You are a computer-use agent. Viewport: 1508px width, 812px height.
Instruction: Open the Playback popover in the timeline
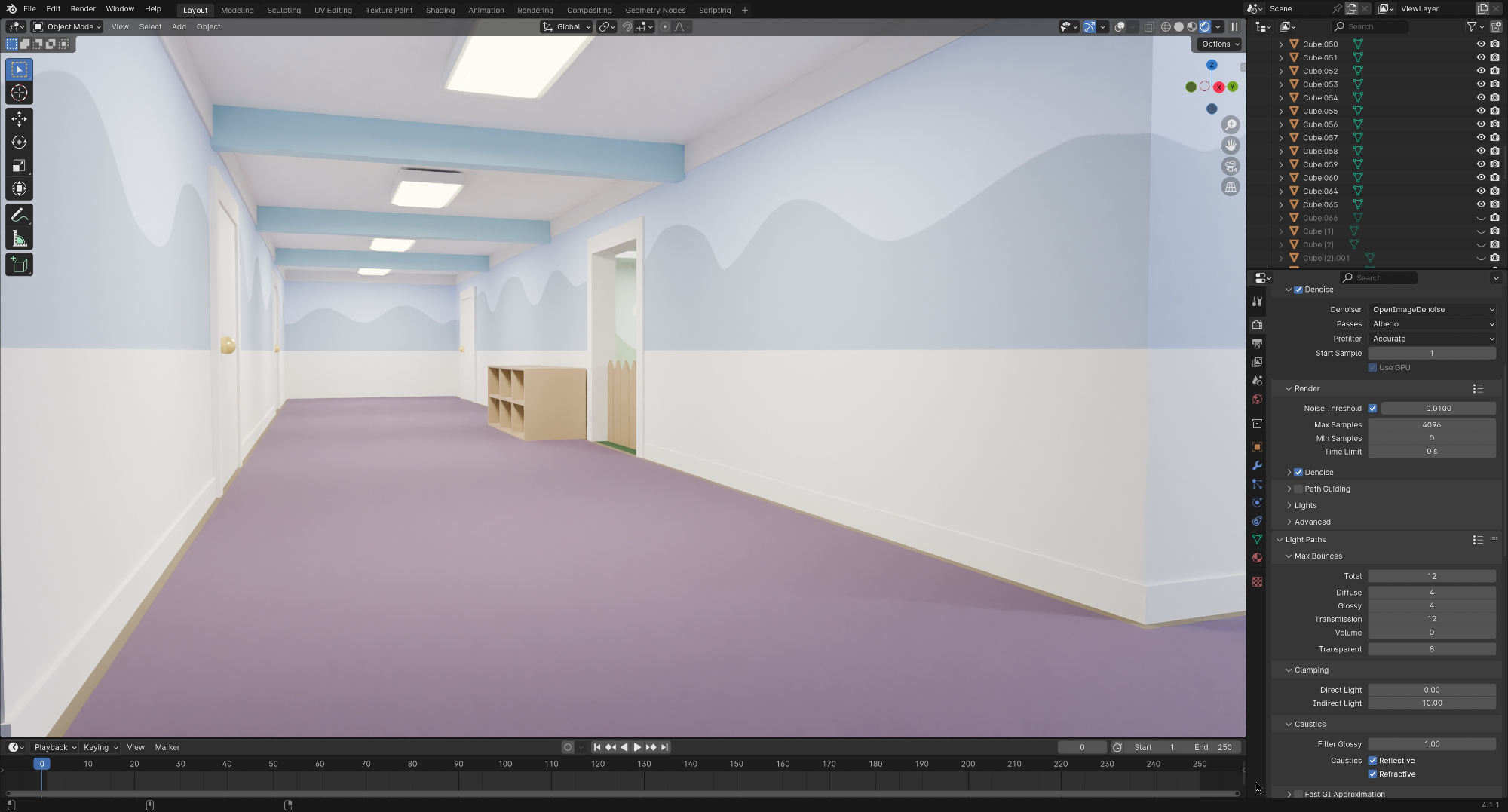tap(54, 748)
